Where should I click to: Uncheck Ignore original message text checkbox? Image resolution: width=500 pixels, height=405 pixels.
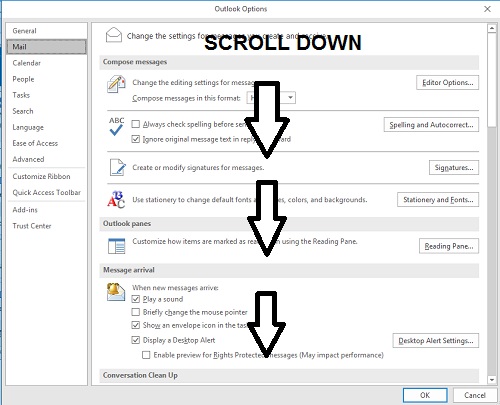pyautogui.click(x=135, y=139)
